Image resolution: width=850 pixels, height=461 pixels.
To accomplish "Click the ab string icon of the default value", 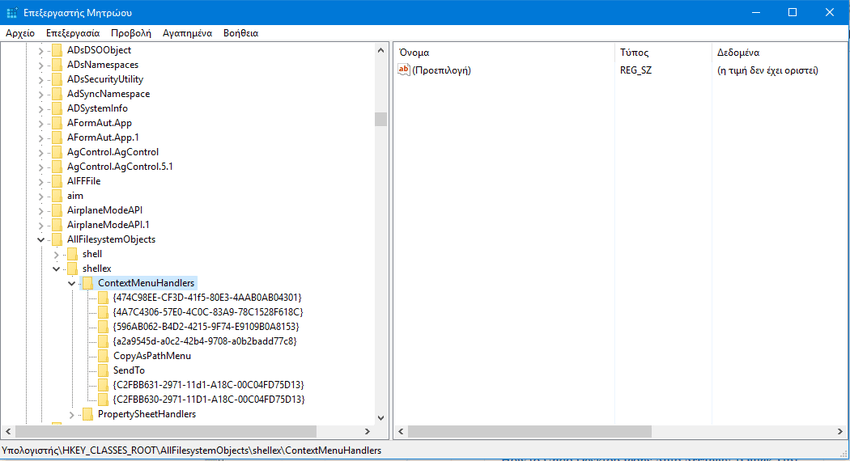I will [404, 70].
